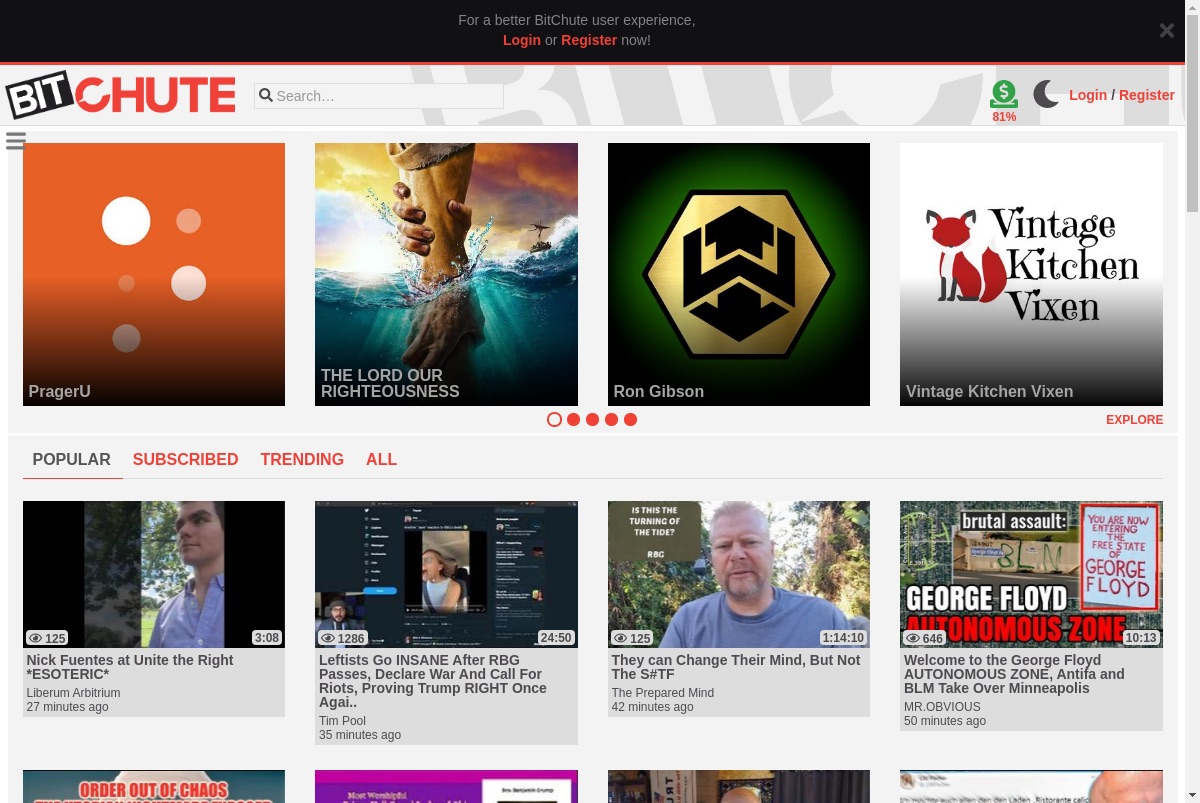
Task: Click '27 minutes ago' timestamp
Action: pyautogui.click(x=67, y=707)
